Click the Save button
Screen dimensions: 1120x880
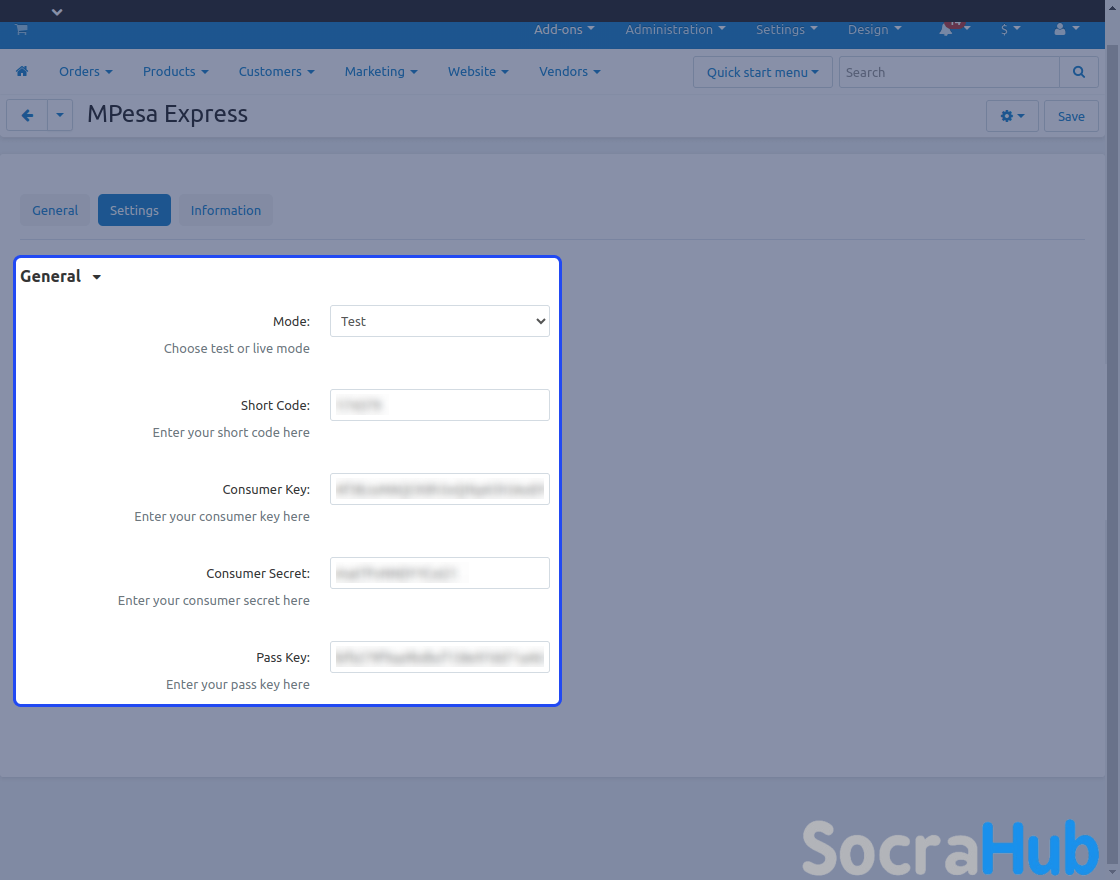(x=1071, y=116)
